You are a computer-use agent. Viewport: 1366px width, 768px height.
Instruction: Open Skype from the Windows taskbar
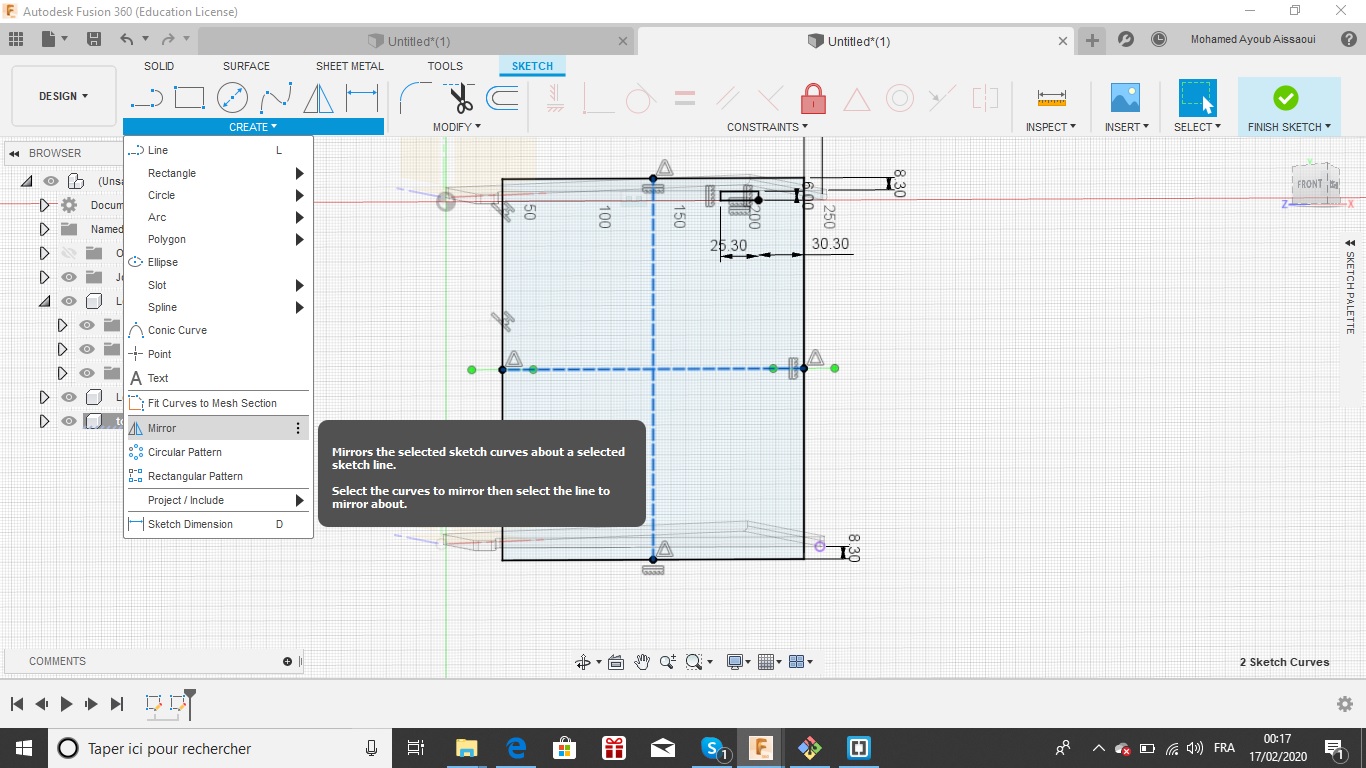point(712,748)
